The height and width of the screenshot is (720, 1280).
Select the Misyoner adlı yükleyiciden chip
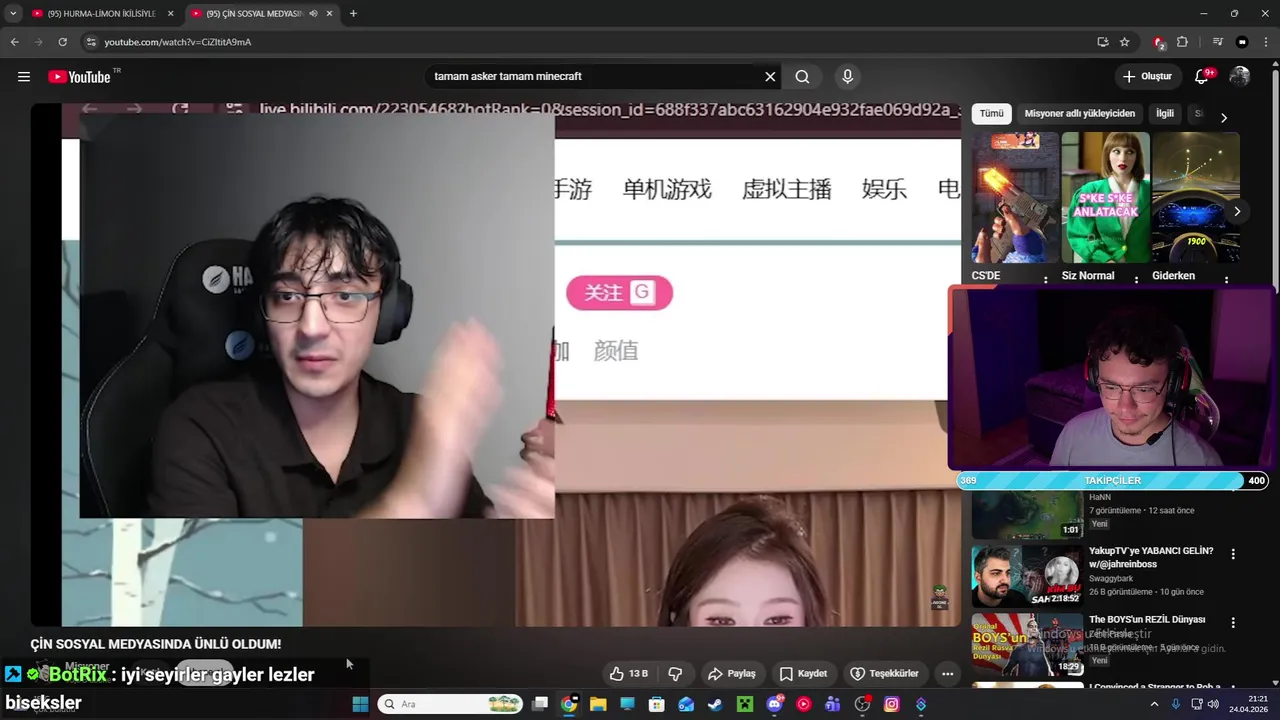pos(1080,114)
